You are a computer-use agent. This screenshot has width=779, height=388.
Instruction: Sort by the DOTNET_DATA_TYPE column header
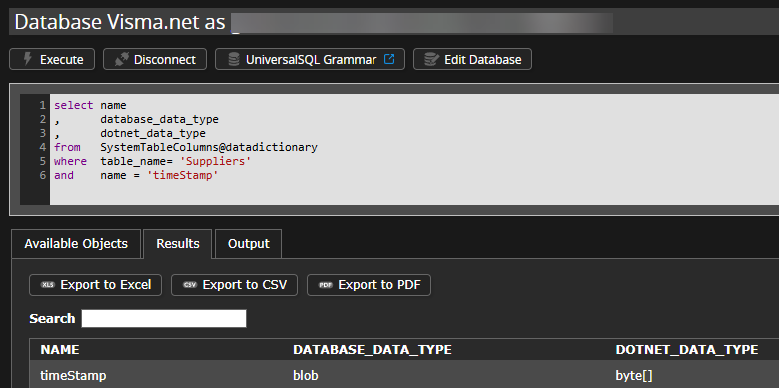pos(687,350)
